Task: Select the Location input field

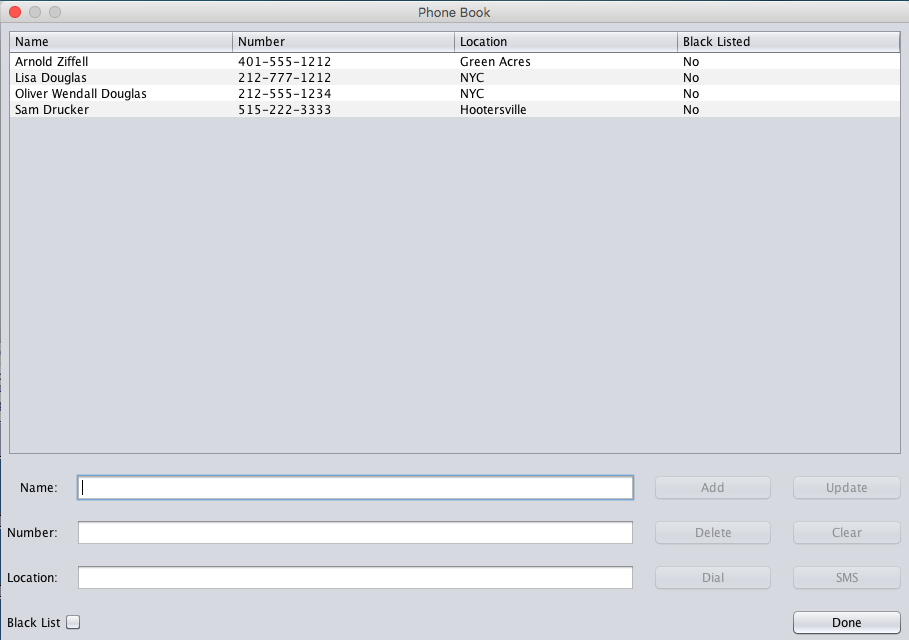Action: click(x=355, y=577)
